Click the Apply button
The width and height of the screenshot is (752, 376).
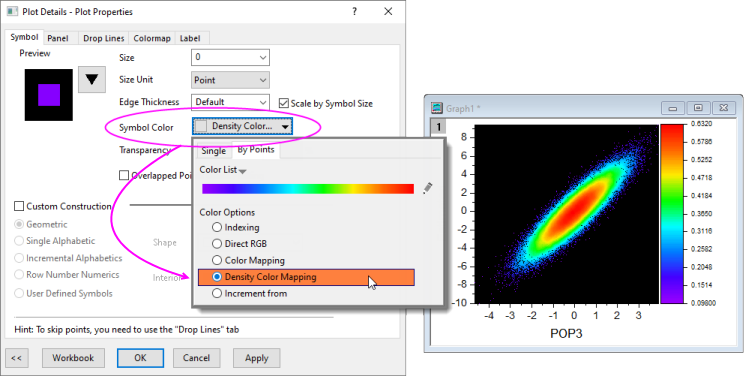(257, 358)
